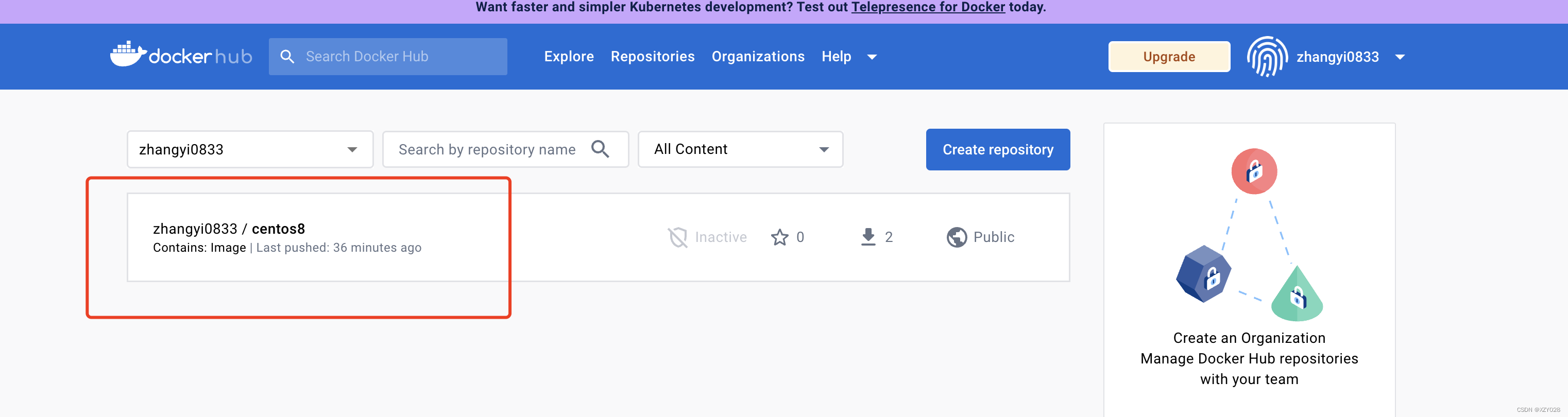Click the Inactive status text

tap(721, 237)
